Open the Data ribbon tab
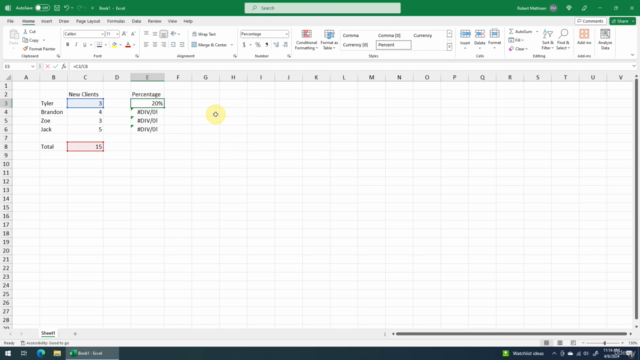The image size is (640, 360). tap(136, 21)
